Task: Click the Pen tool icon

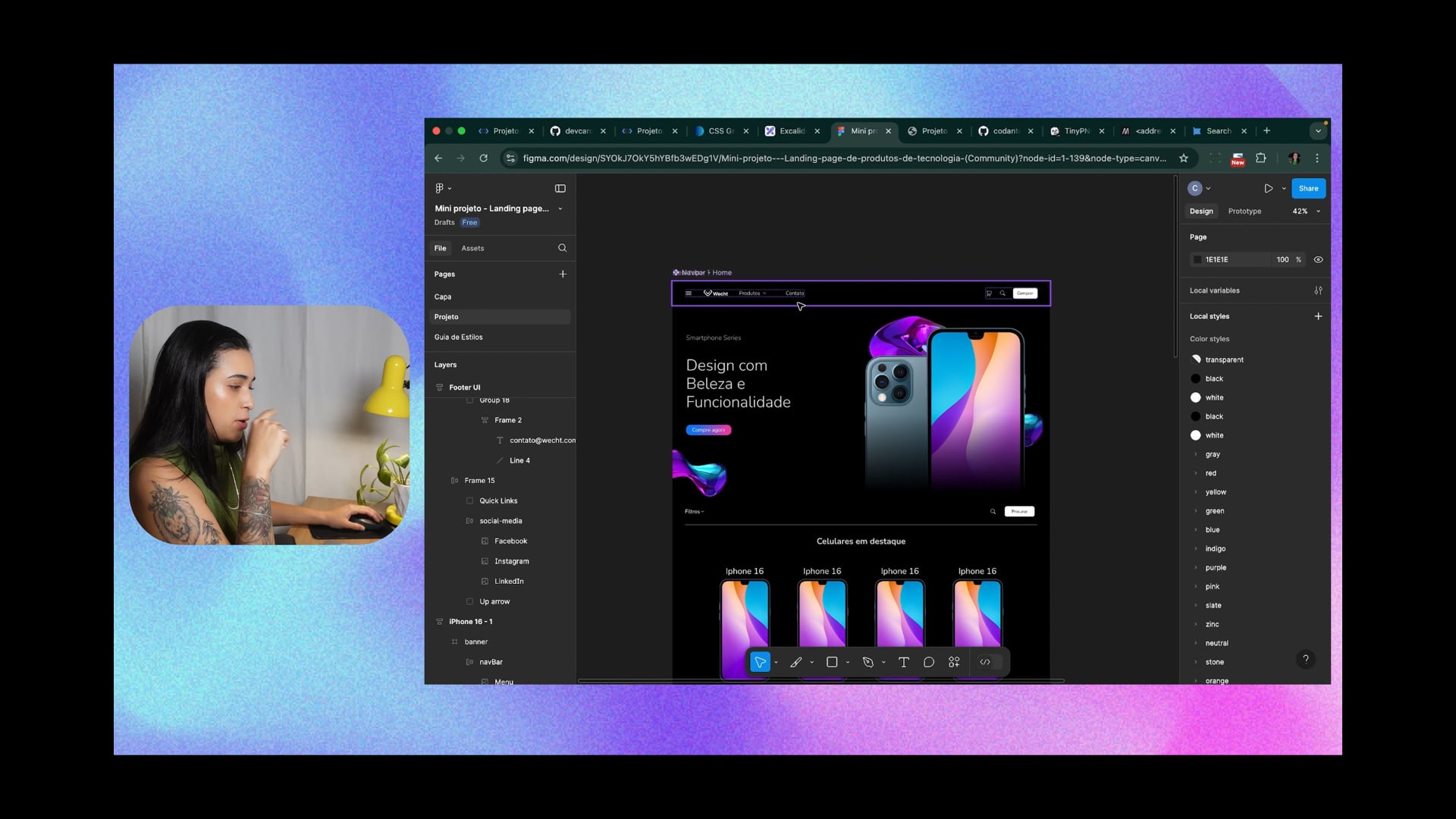Action: (868, 662)
